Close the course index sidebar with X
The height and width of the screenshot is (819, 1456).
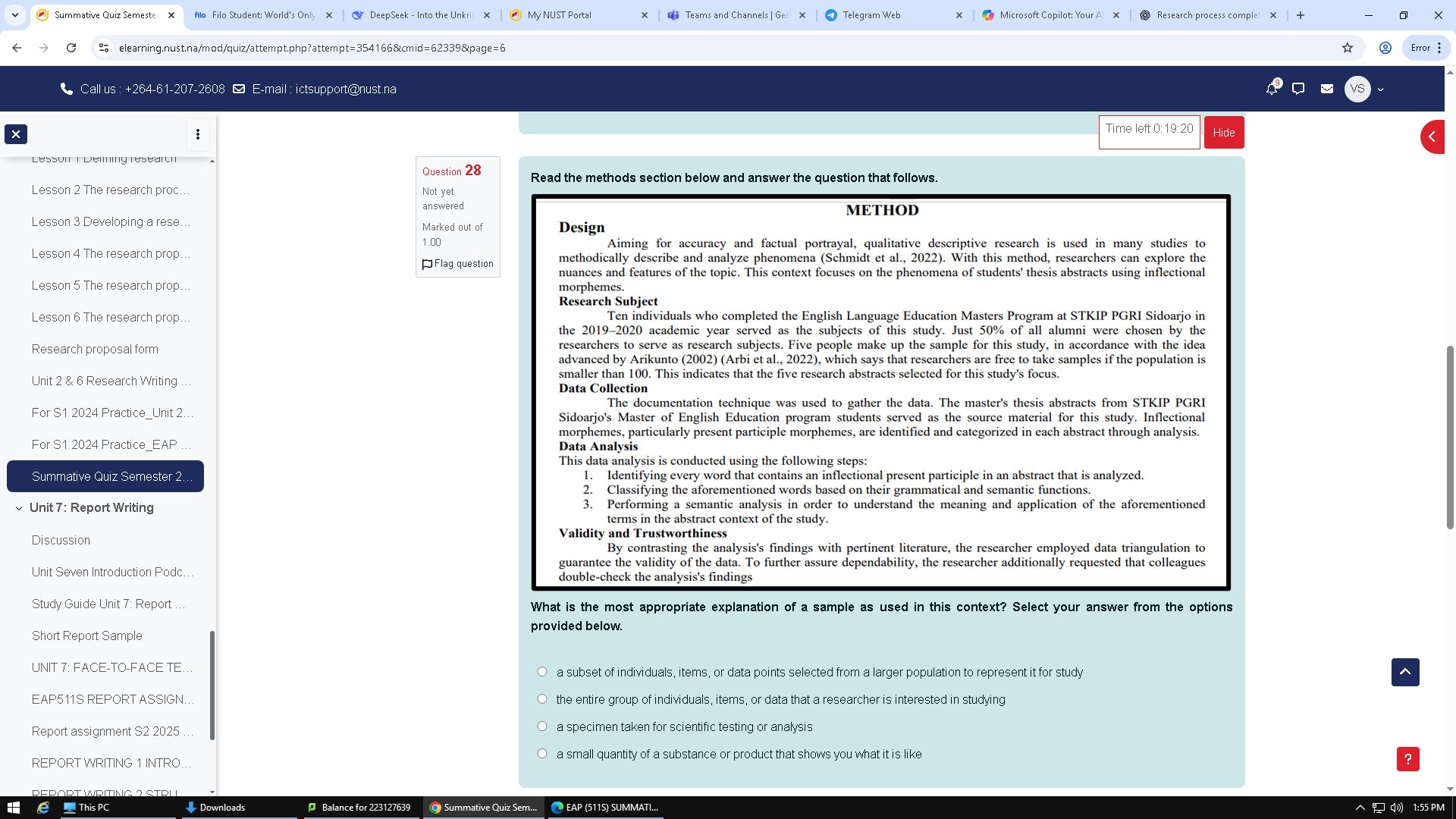pyautogui.click(x=16, y=134)
